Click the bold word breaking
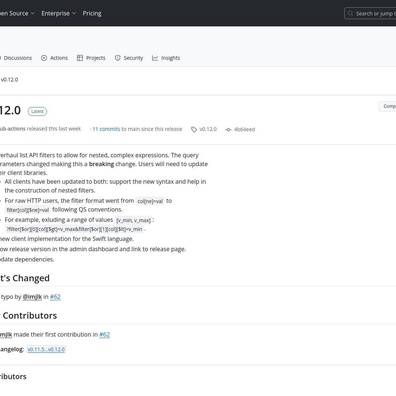This screenshot has height=396, width=396. tap(101, 164)
